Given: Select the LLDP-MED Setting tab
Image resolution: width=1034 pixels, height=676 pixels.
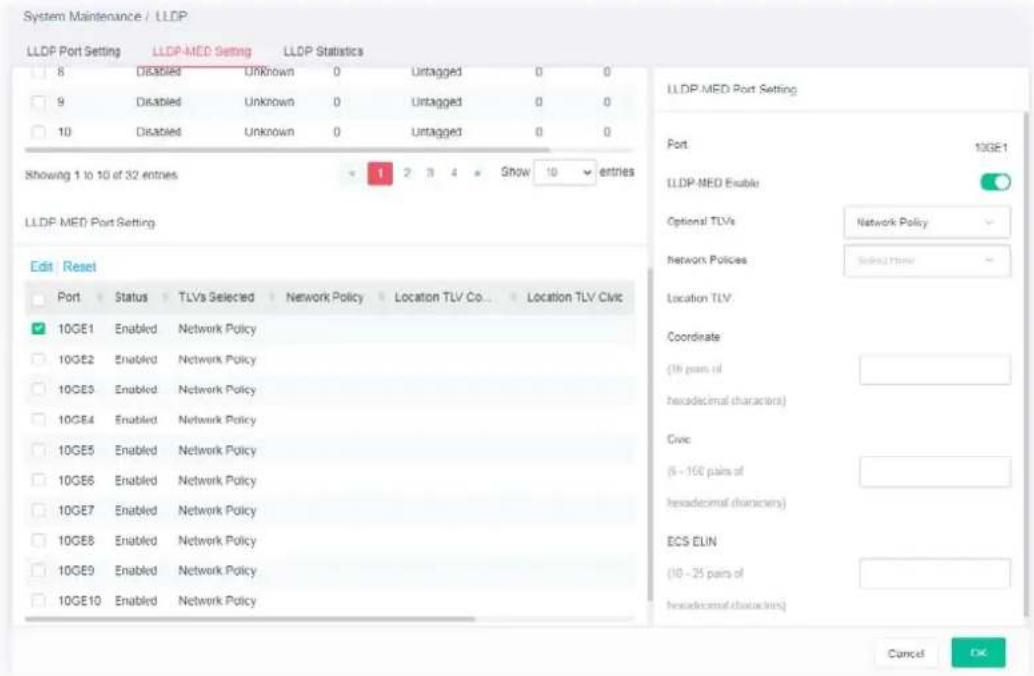Looking at the screenshot, I should [201, 51].
